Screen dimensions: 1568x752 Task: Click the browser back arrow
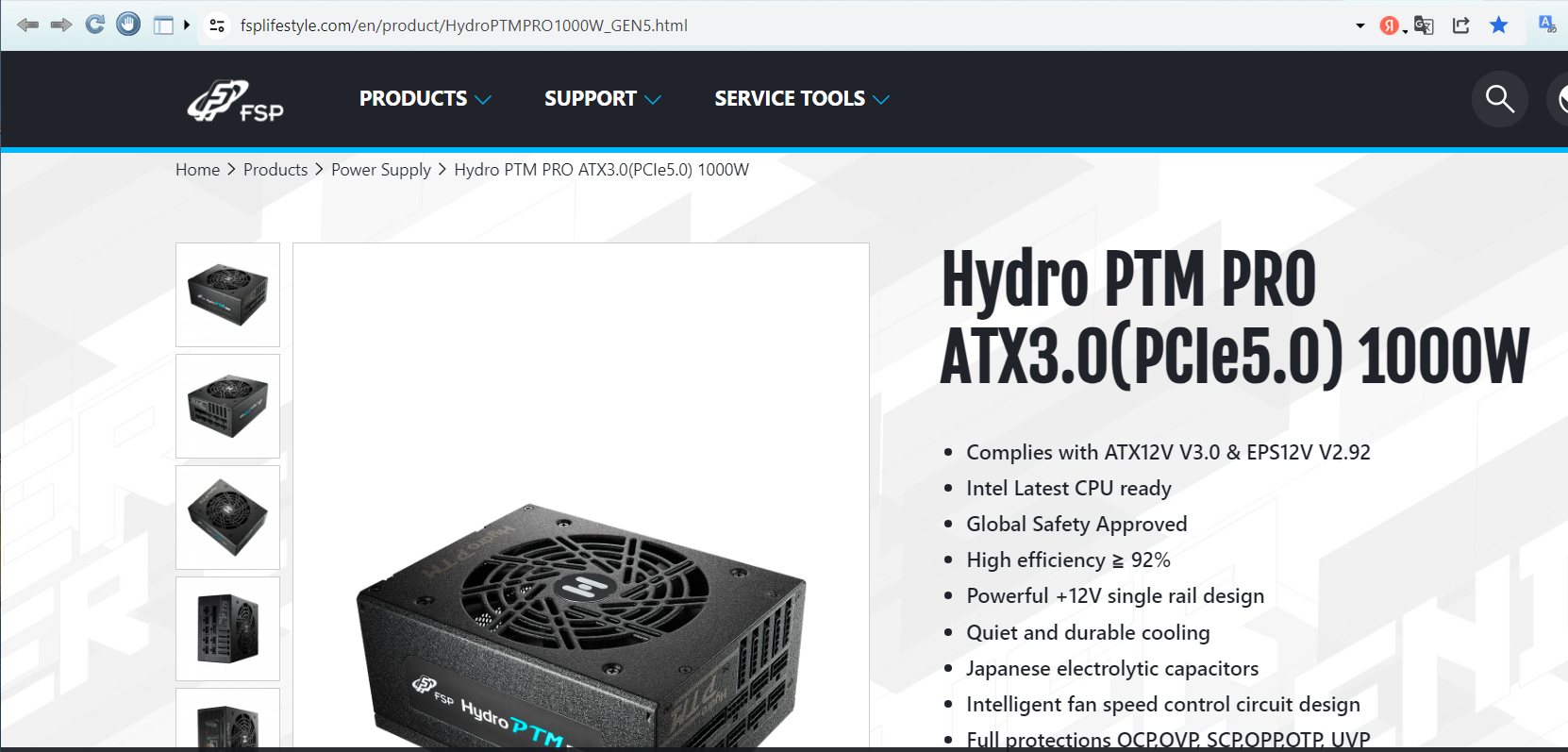28,25
